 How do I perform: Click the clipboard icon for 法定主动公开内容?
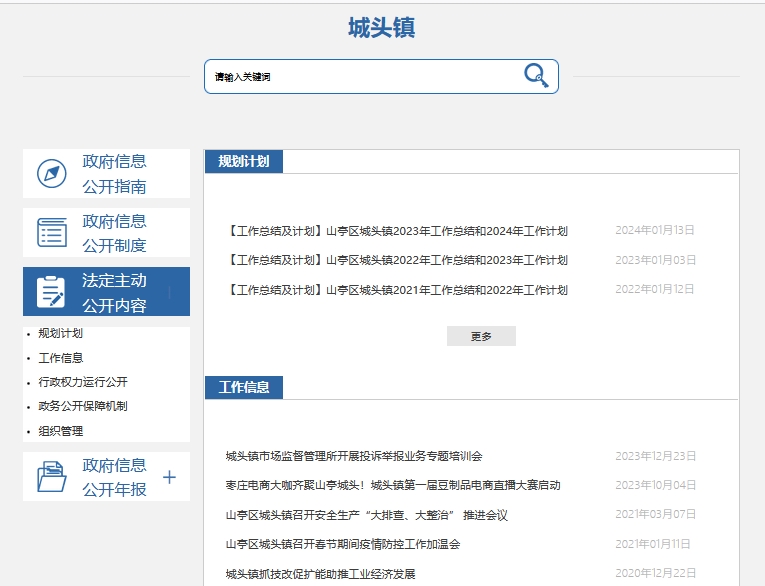tap(51, 292)
